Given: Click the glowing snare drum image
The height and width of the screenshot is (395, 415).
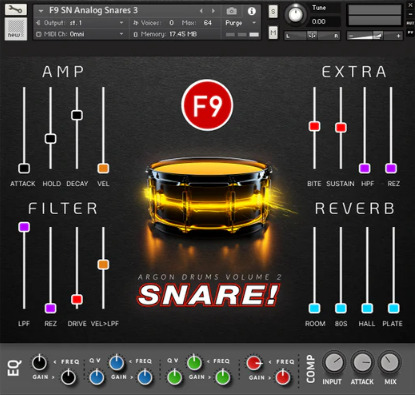Looking at the screenshot, I should (208, 198).
